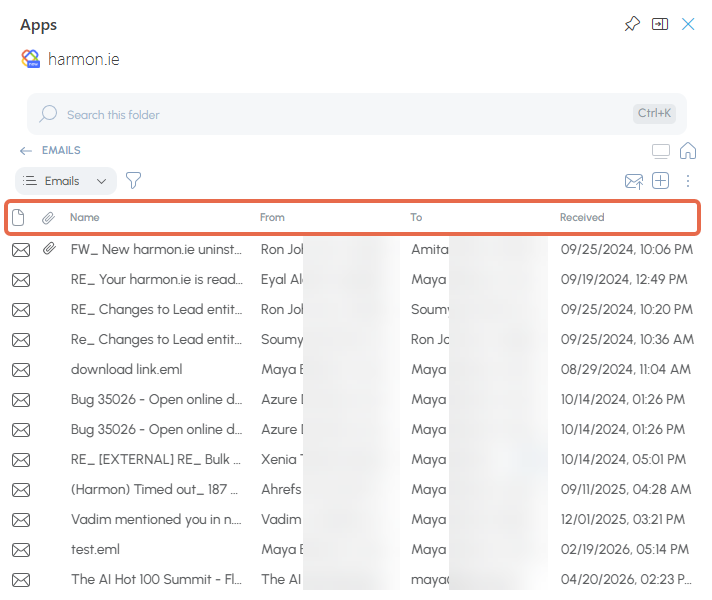Open the Emails view dropdown
Viewport: 712px width, 600px height.
coord(66,181)
